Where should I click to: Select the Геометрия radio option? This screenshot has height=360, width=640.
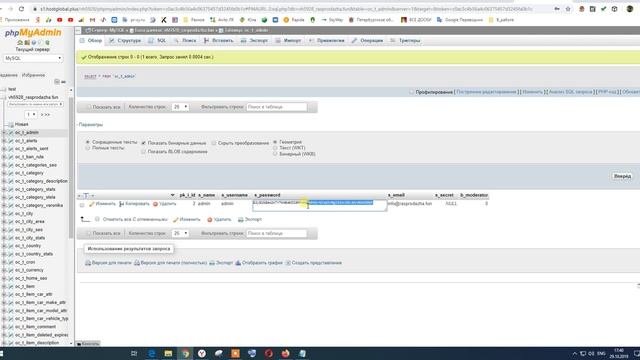click(275, 142)
